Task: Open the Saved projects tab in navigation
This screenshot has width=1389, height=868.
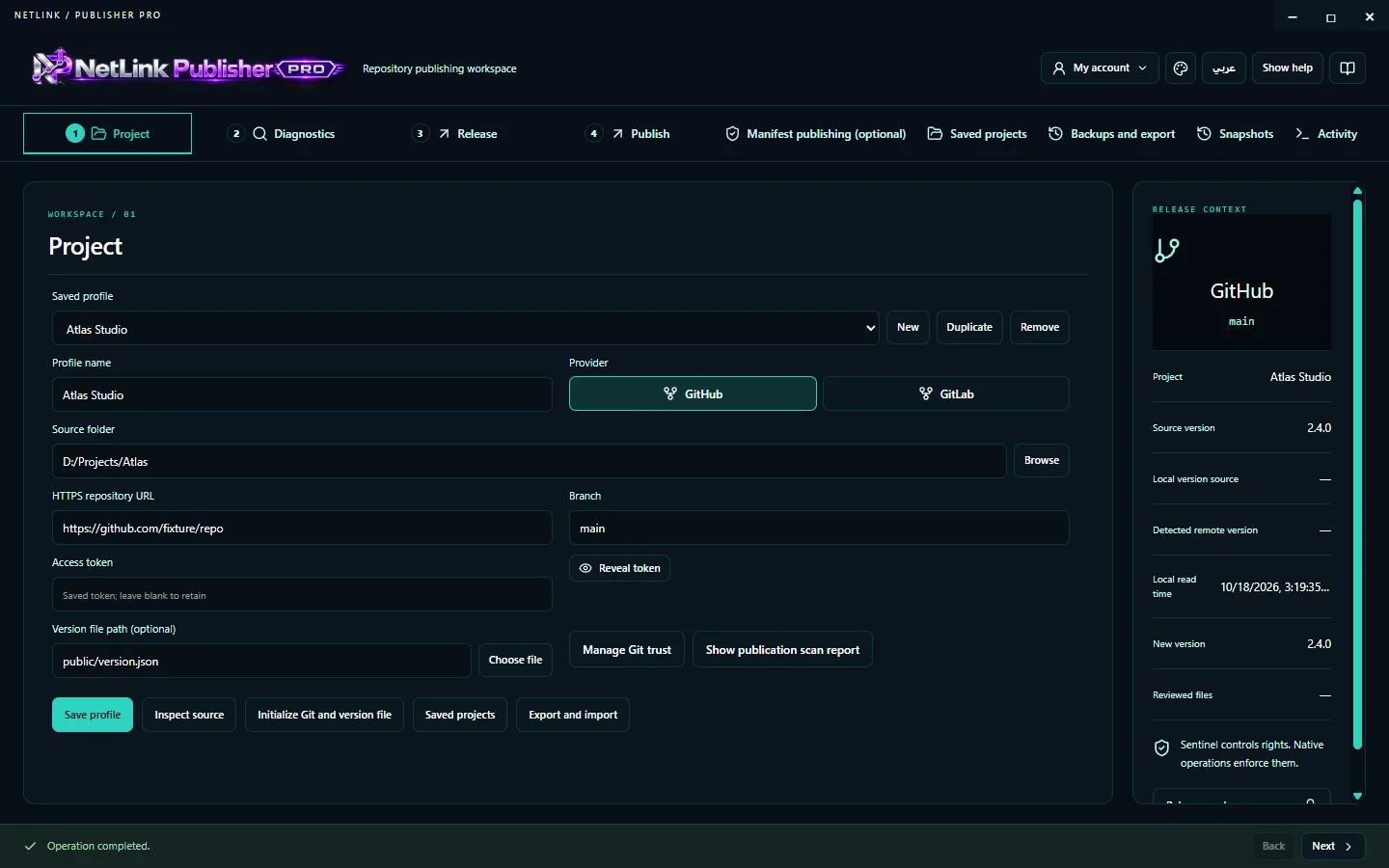Action: [977, 134]
